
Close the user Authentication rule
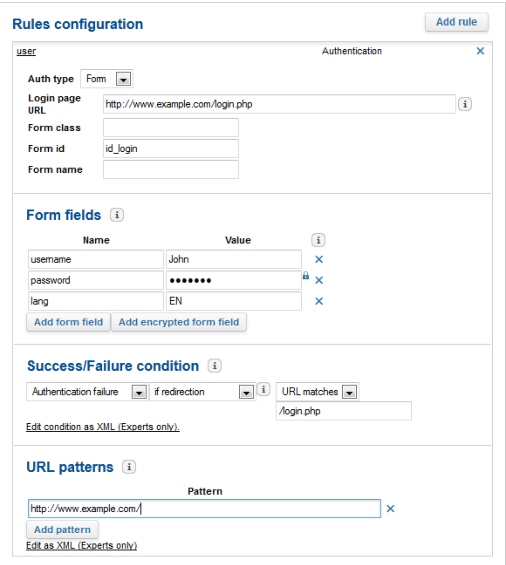tap(480, 51)
